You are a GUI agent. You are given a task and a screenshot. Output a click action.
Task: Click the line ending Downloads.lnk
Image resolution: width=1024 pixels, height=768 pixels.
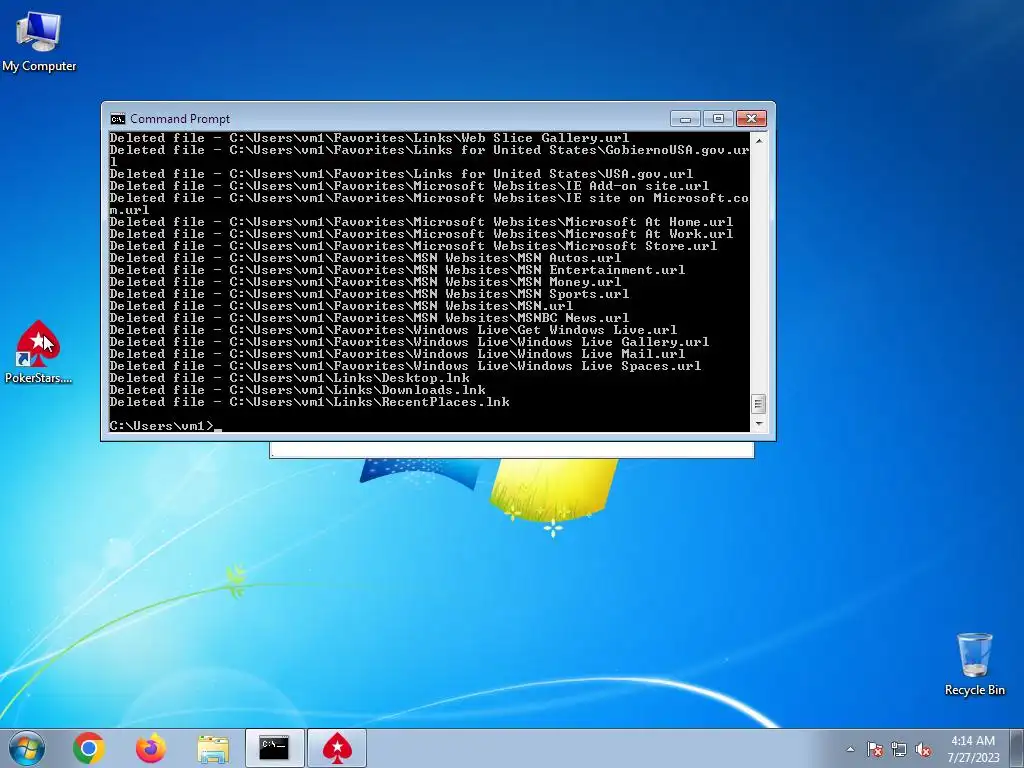(298, 390)
